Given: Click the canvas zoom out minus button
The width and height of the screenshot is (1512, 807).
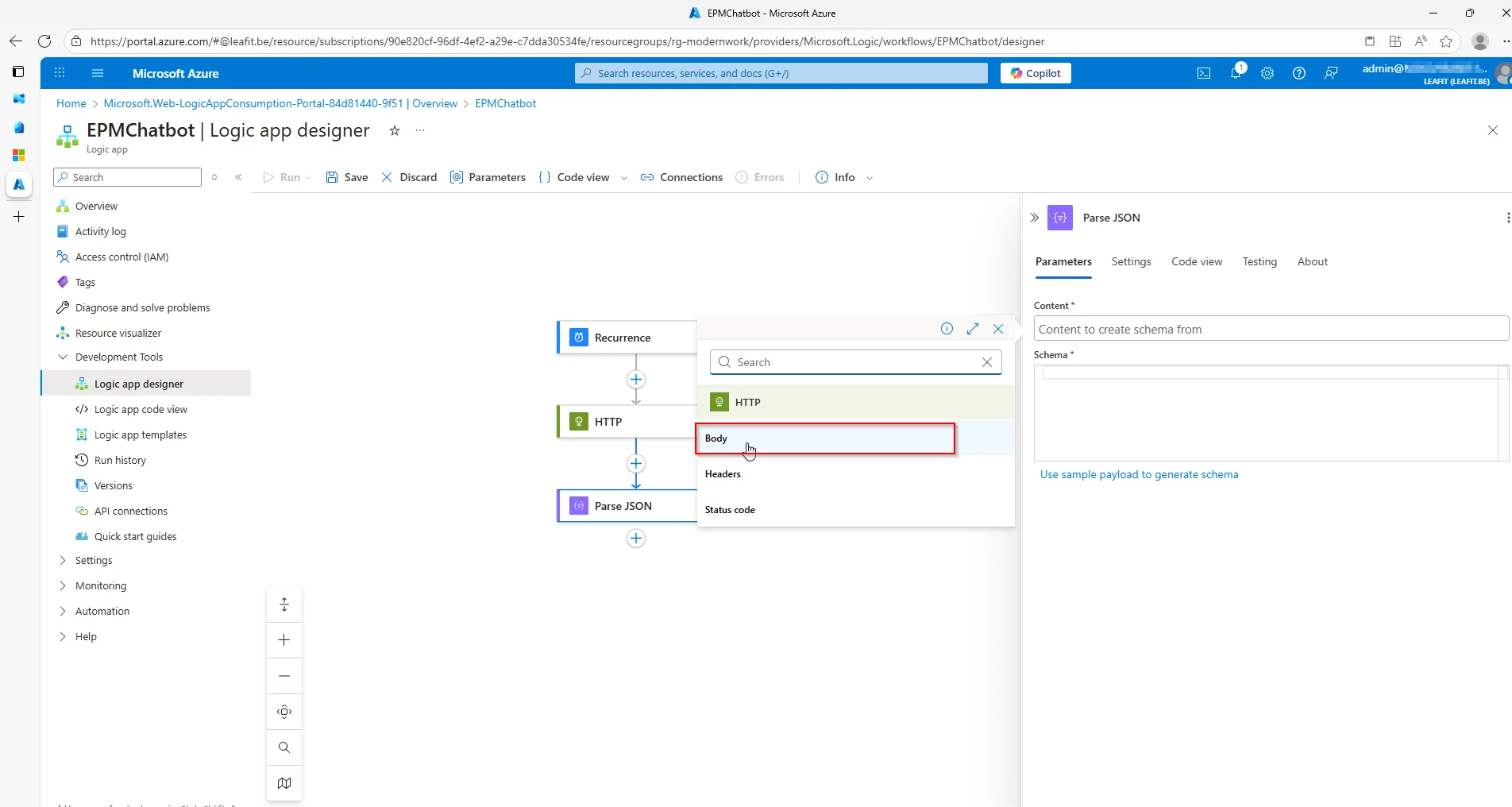Looking at the screenshot, I should [x=284, y=676].
